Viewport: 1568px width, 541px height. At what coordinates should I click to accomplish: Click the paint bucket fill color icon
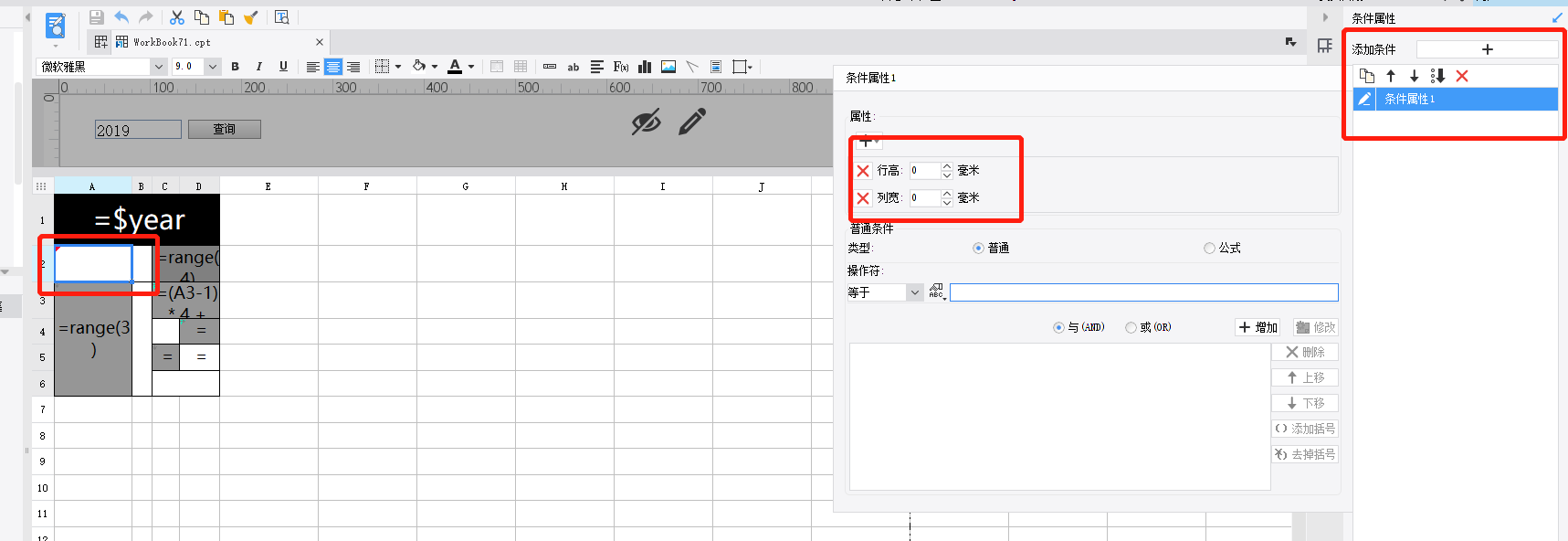tap(418, 67)
